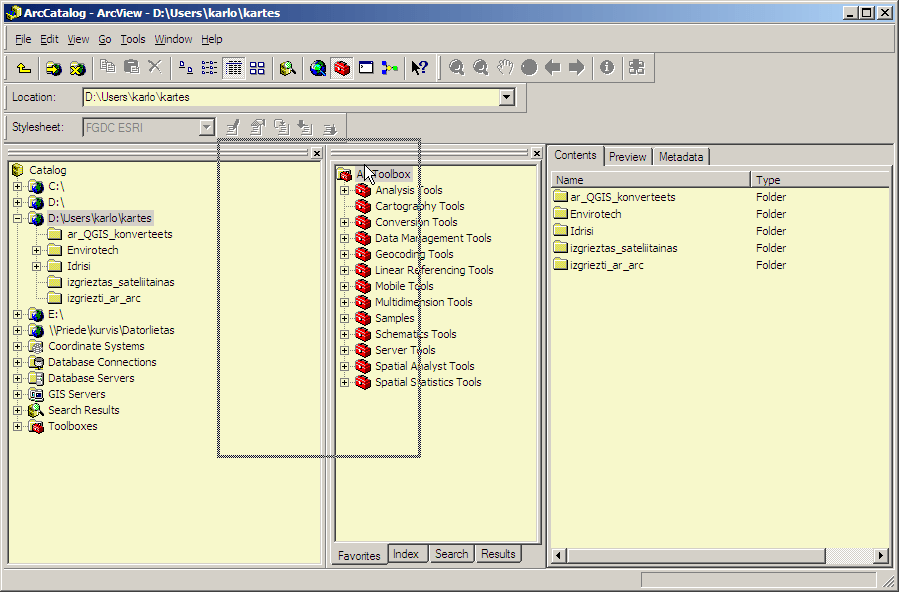
Task: Close the ArcToolbox panel
Action: tap(536, 153)
